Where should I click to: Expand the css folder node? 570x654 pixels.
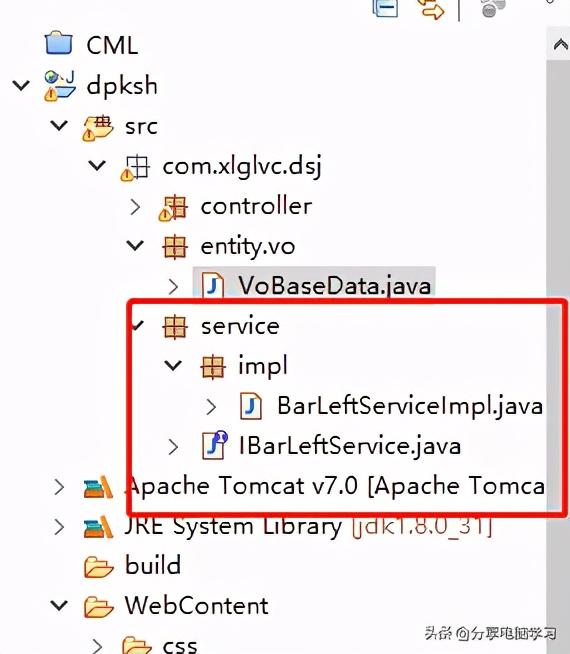97,646
